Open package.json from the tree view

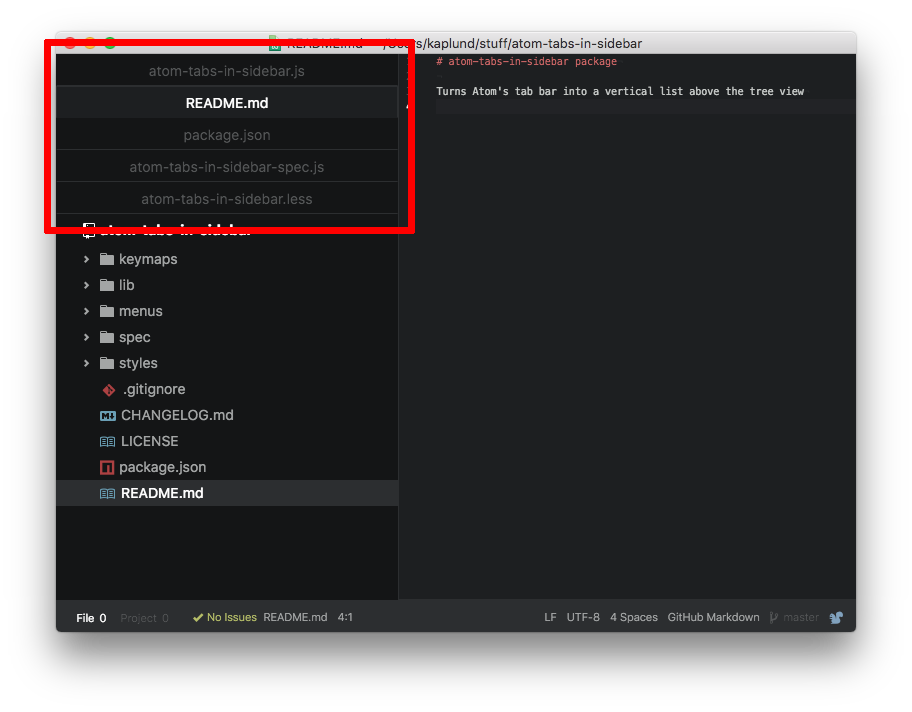(x=163, y=467)
